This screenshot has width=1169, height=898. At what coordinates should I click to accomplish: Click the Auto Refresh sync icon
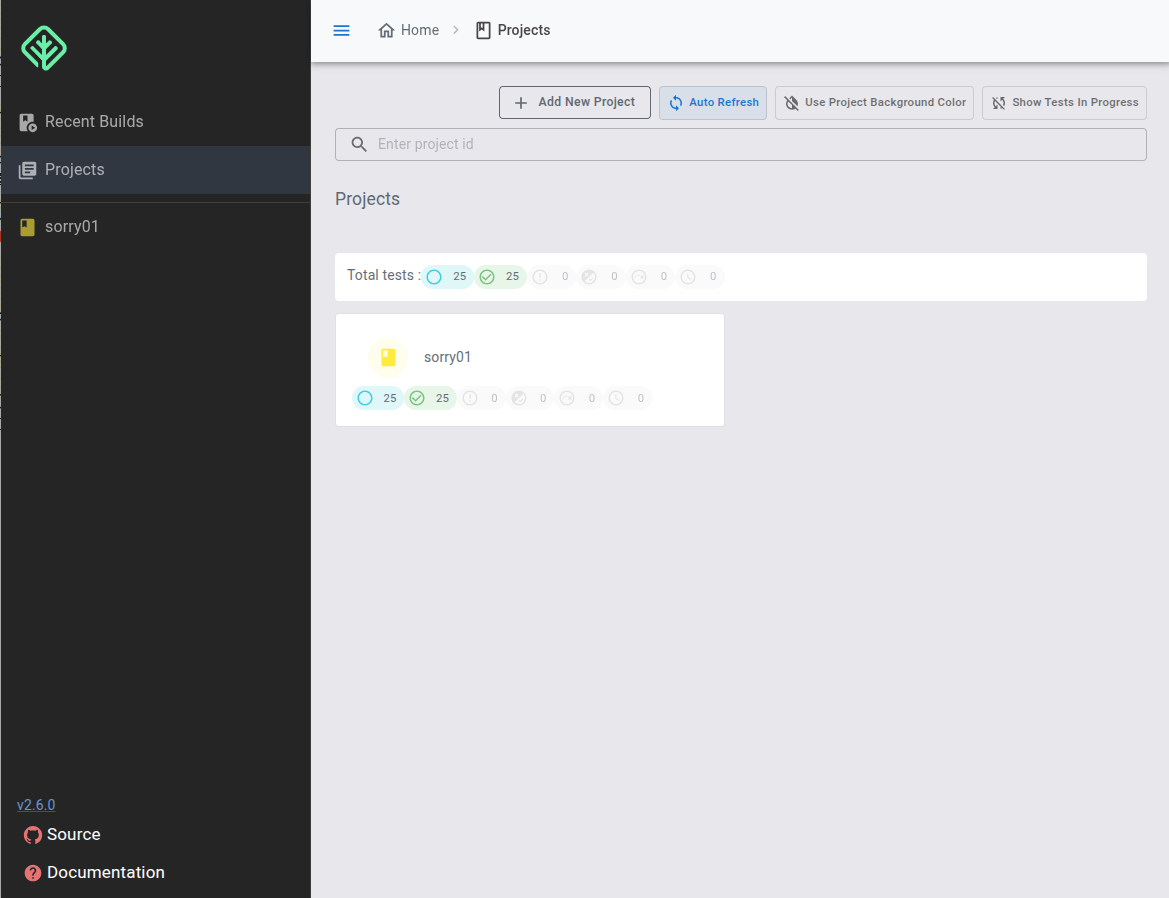[675, 103]
